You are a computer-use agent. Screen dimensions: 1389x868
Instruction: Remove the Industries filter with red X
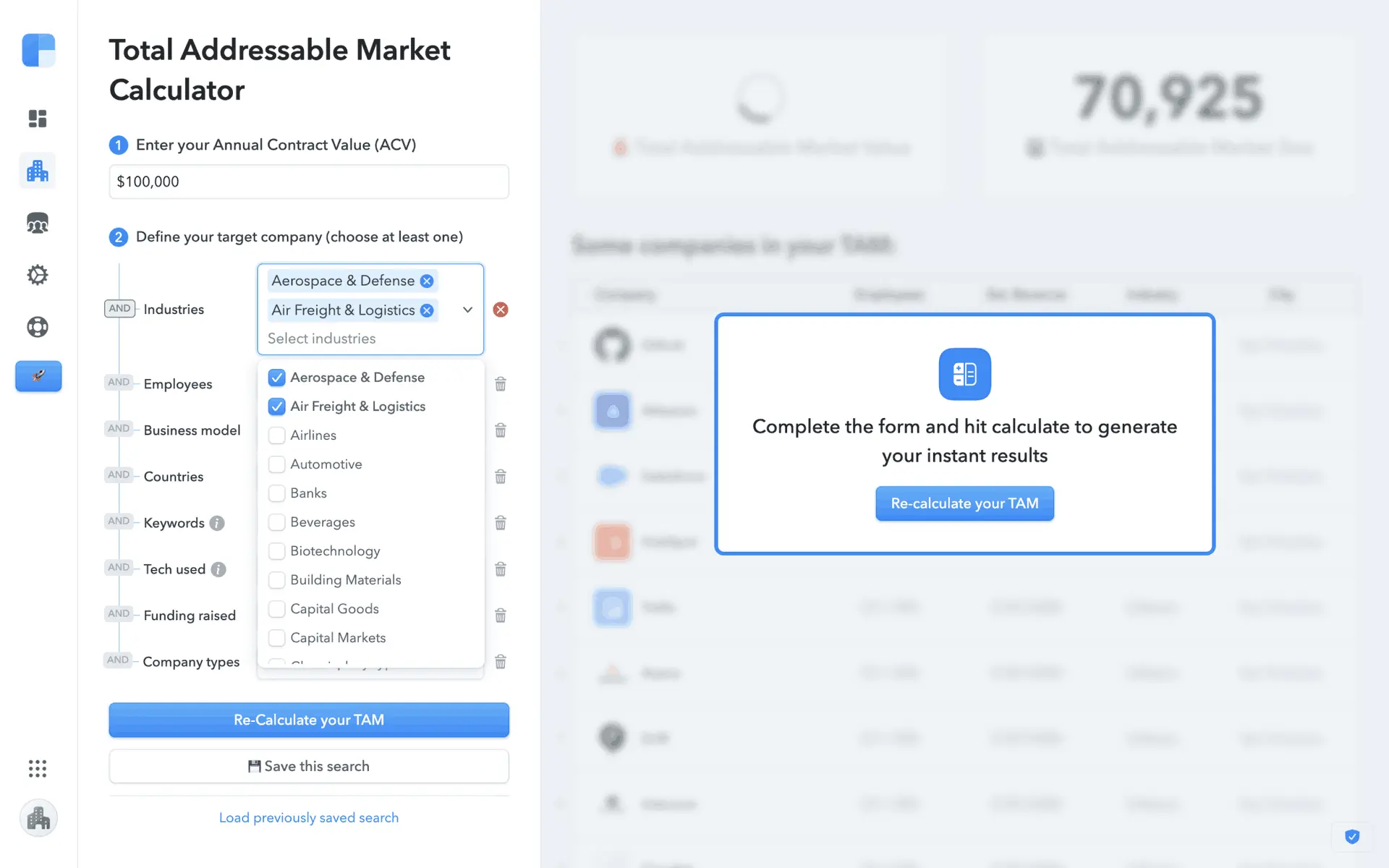click(500, 310)
